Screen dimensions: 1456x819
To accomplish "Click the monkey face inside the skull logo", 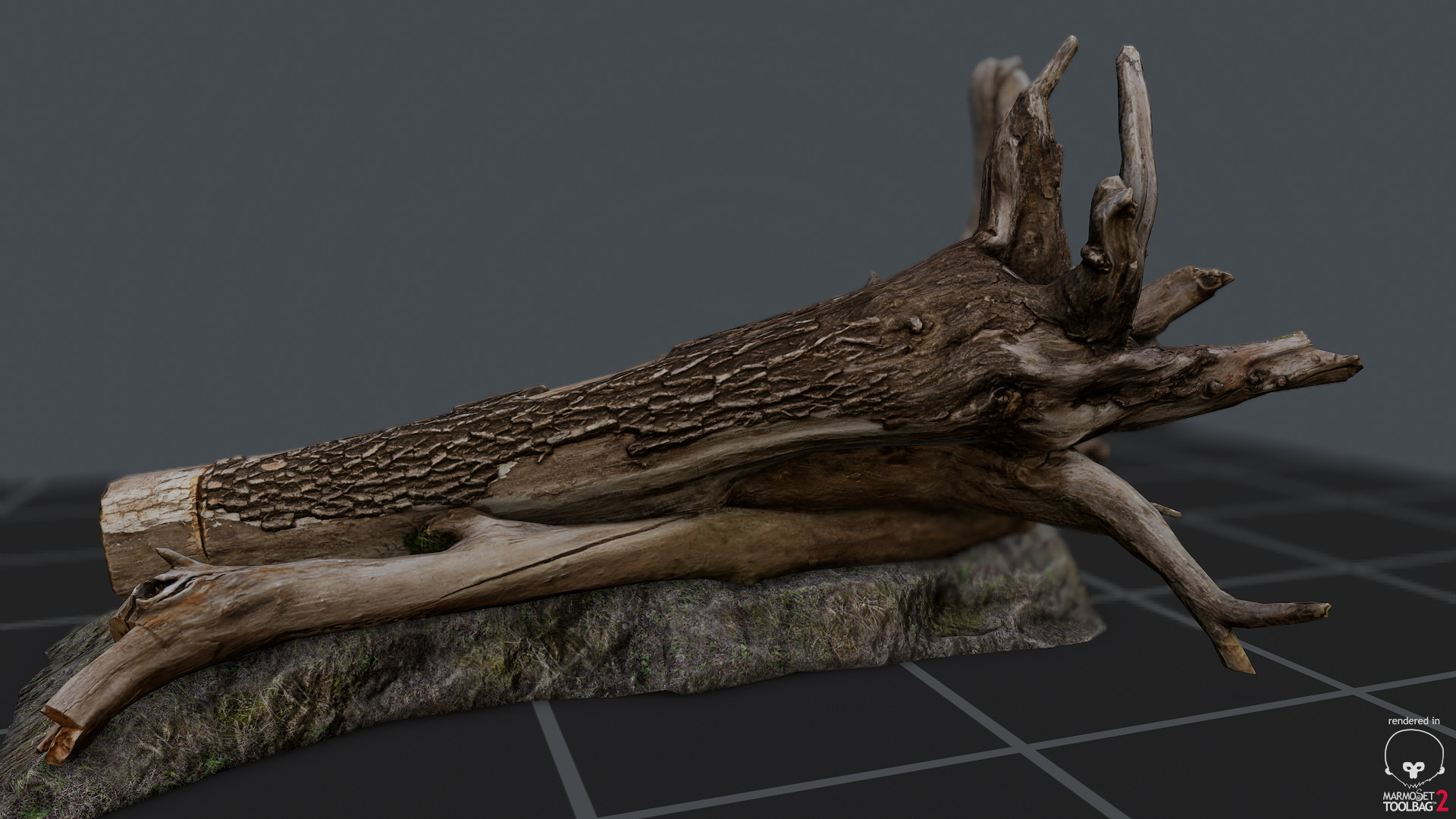I will [1412, 770].
